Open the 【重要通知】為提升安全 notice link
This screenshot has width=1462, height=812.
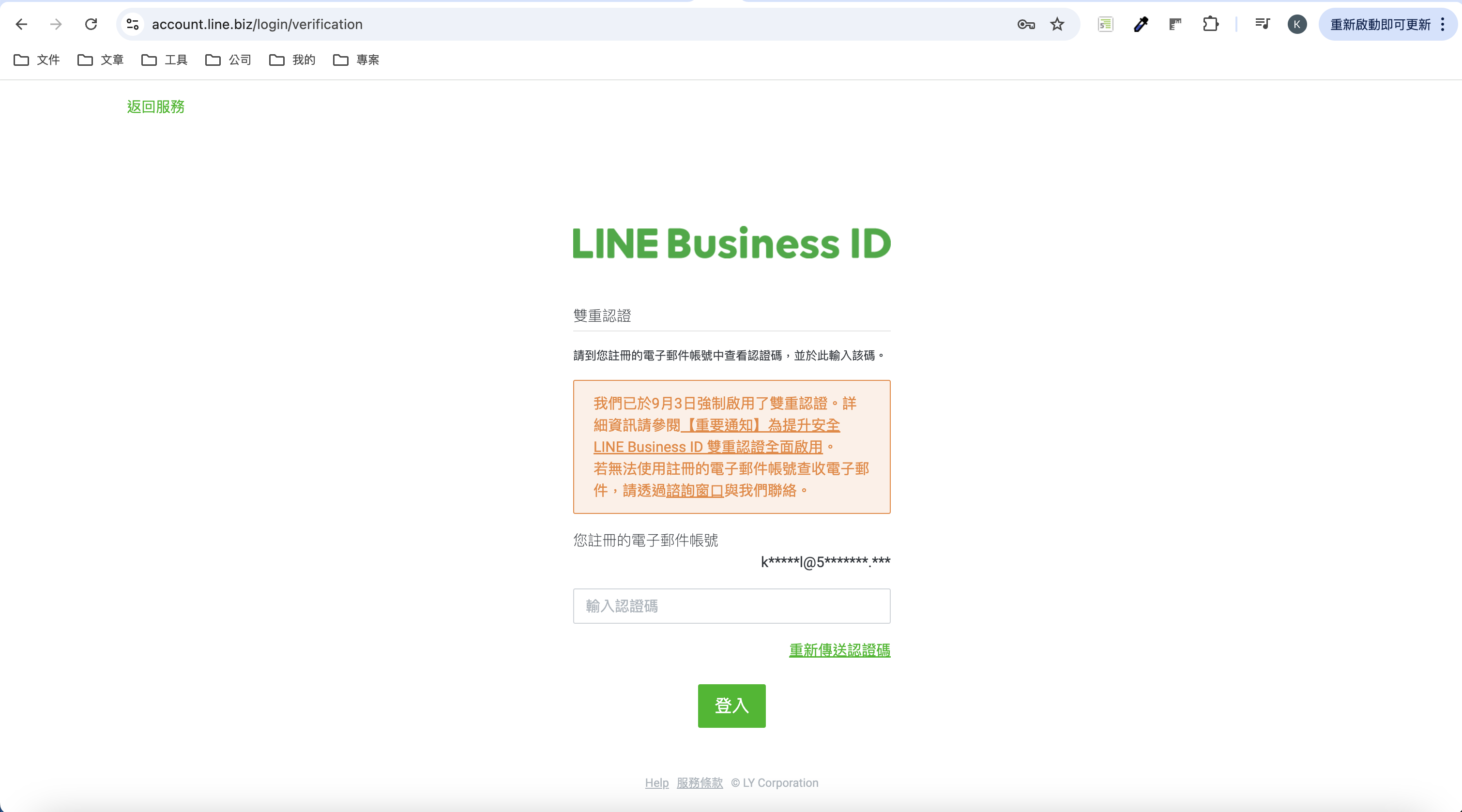click(x=717, y=436)
